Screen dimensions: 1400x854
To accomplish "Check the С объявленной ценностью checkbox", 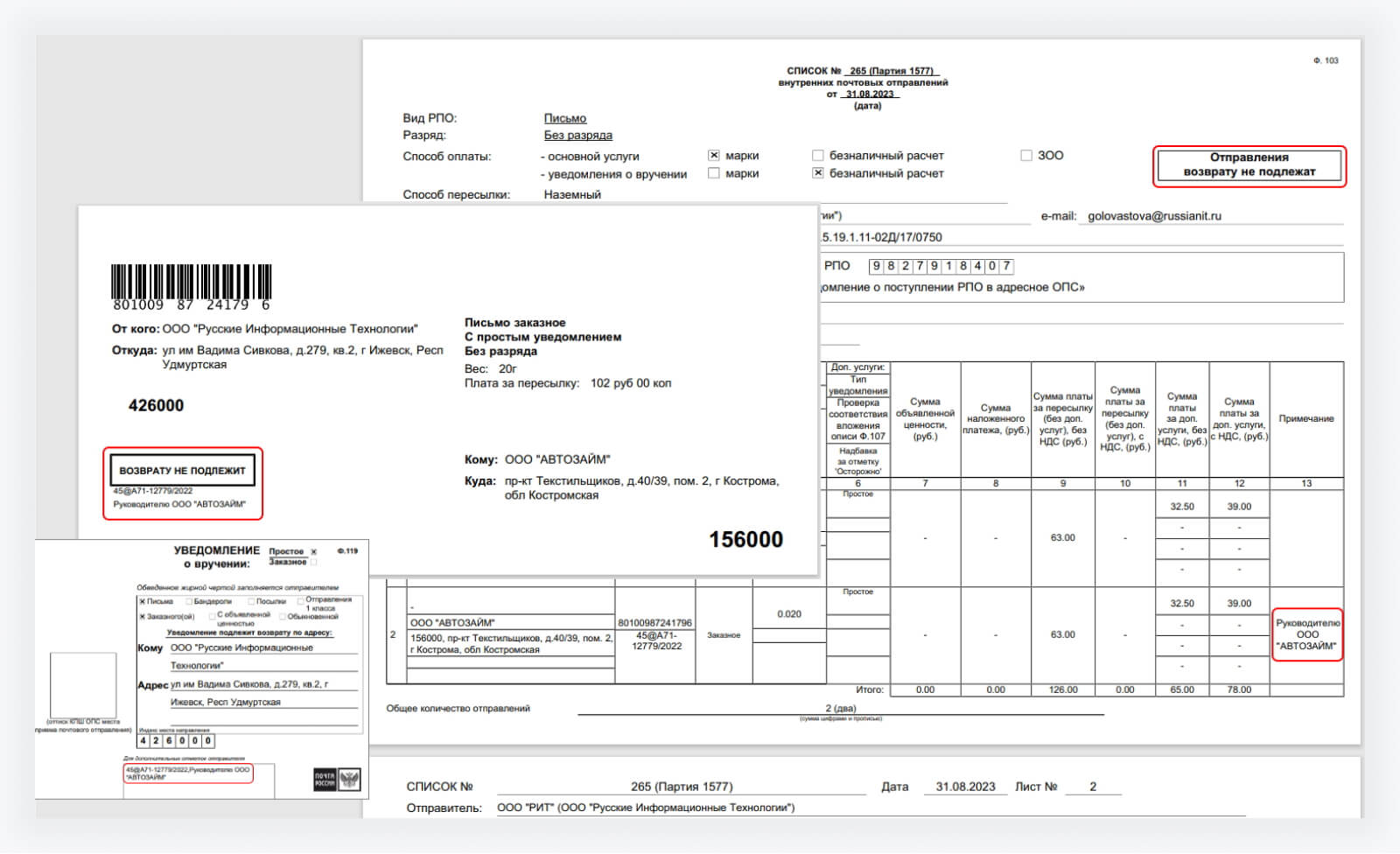I will [211, 616].
